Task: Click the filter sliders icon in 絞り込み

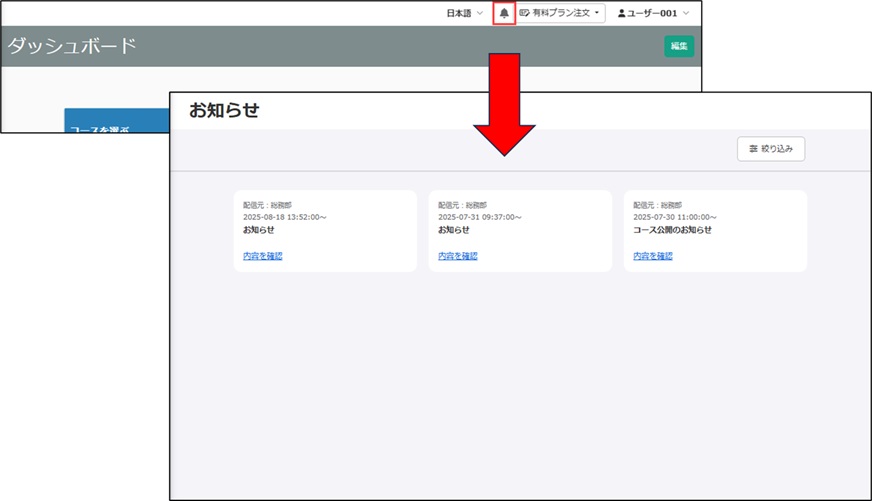Action: pos(753,149)
